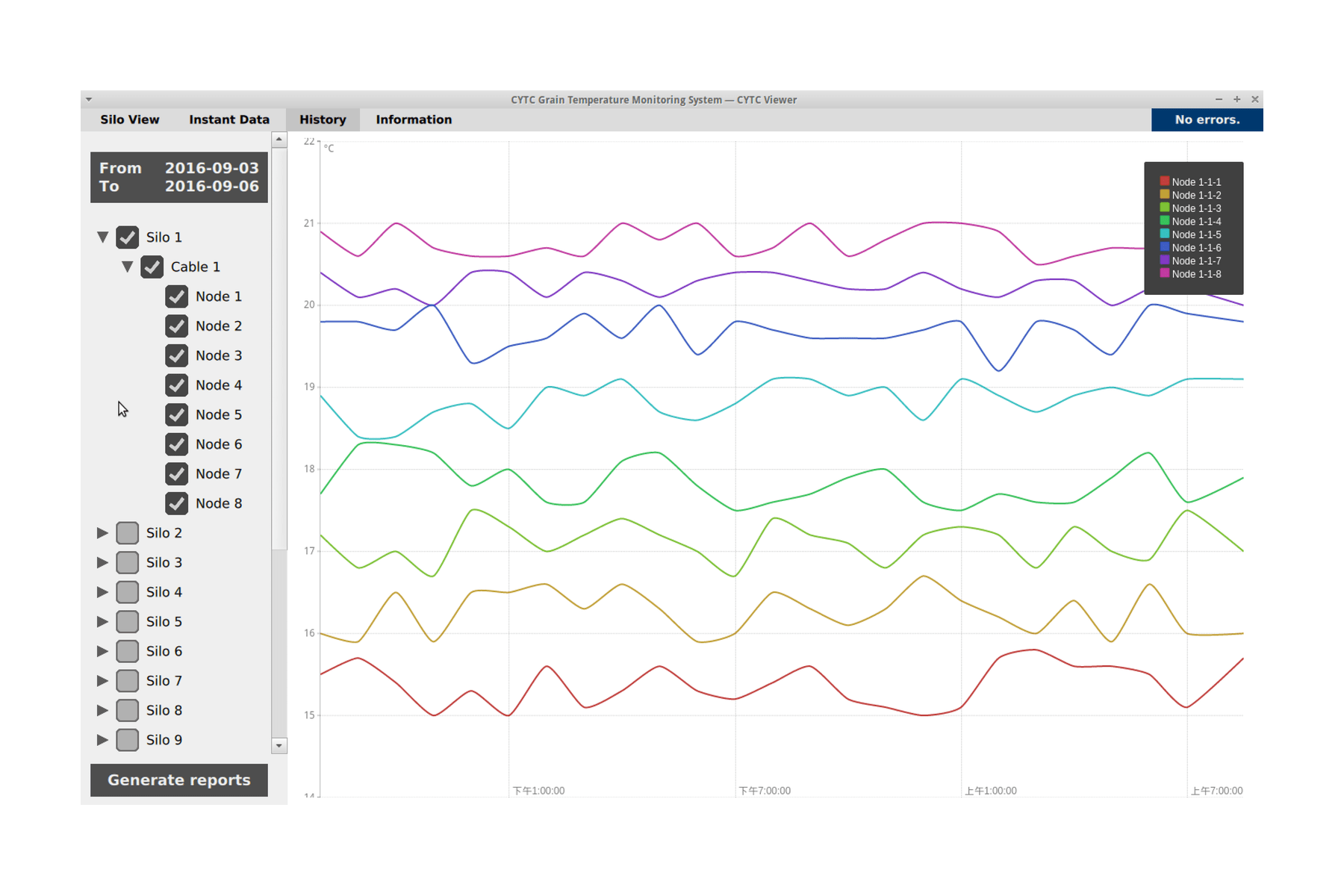Viewport: 1344px width, 896px height.
Task: Switch to the Silo View tab
Action: point(130,119)
